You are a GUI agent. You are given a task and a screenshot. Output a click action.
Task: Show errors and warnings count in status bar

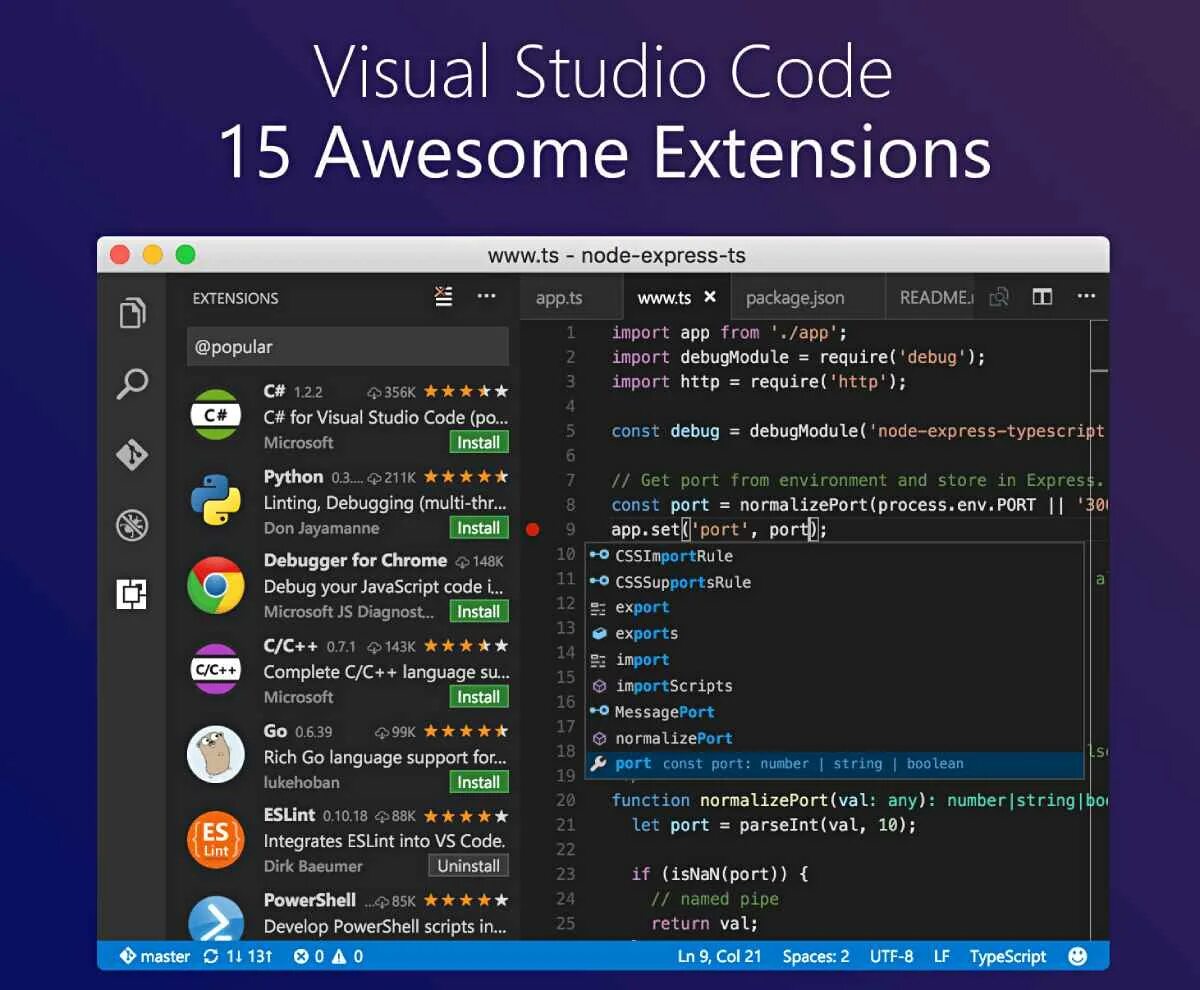point(328,956)
